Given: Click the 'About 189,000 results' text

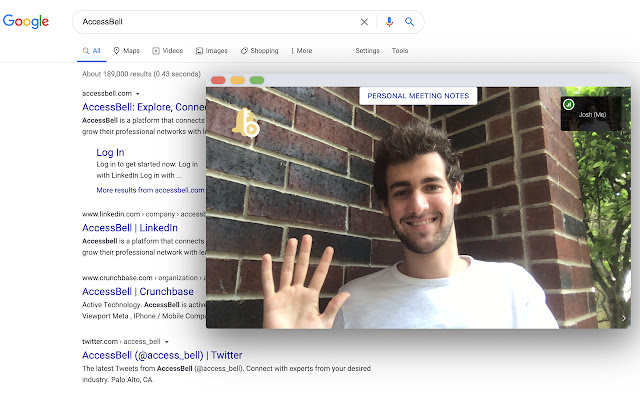Looking at the screenshot, I should point(141,74).
